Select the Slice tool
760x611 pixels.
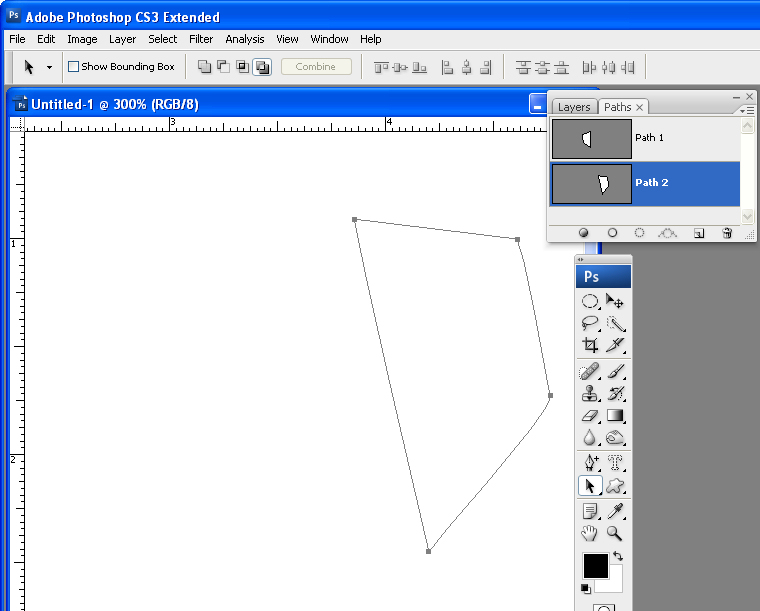pyautogui.click(x=615, y=345)
